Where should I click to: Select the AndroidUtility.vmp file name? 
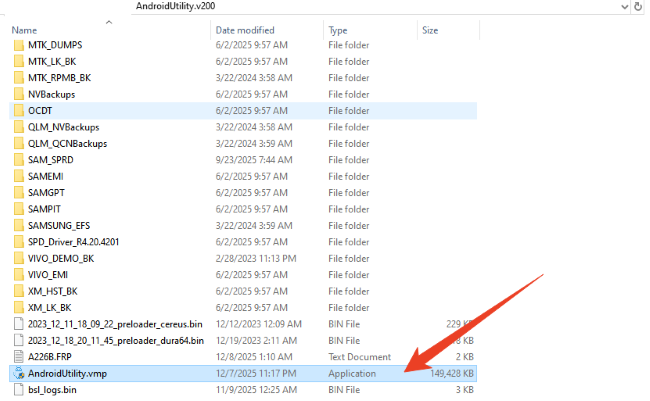pos(68,373)
